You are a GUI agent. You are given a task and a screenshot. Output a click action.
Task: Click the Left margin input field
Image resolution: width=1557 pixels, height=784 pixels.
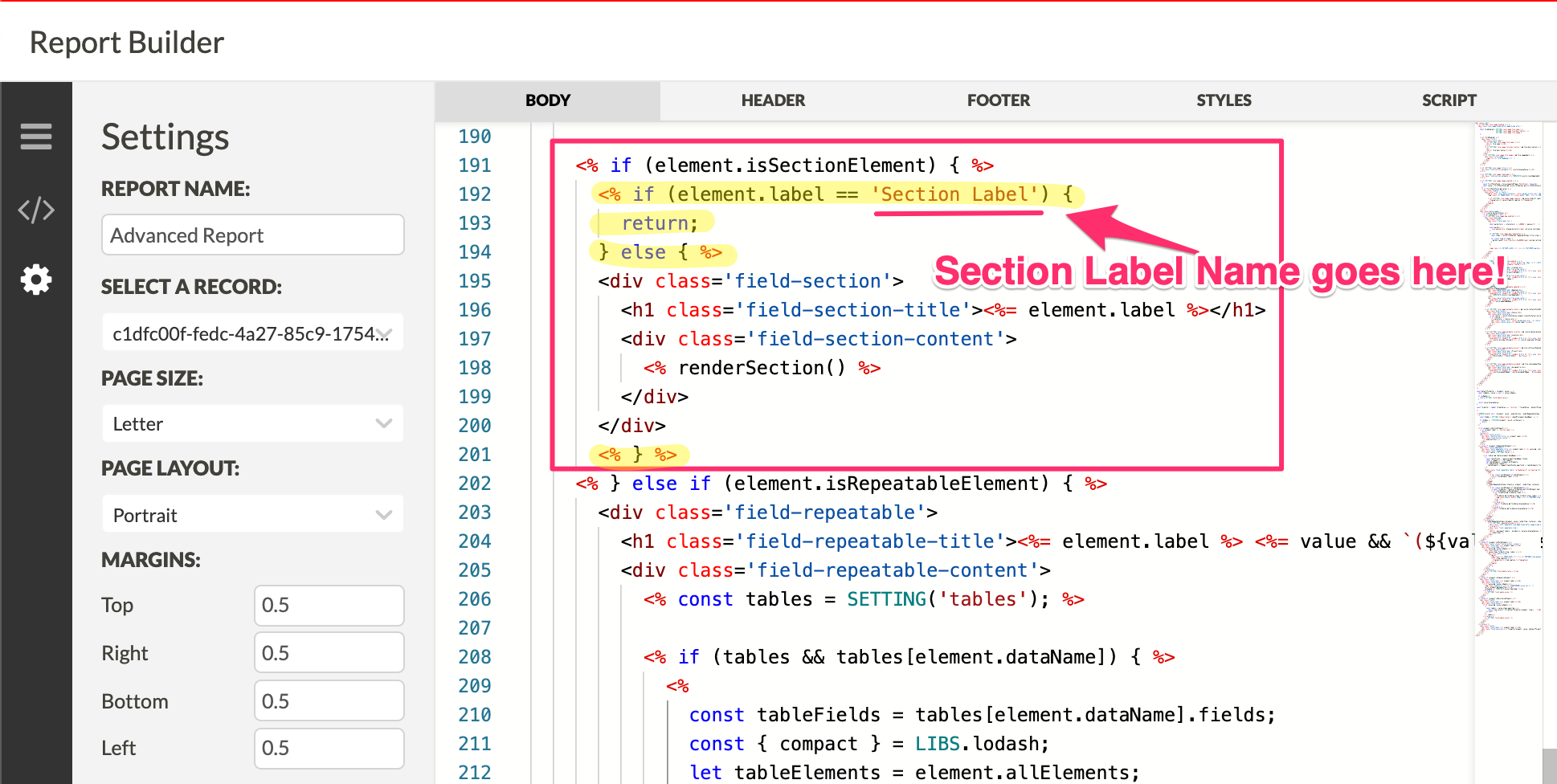click(x=329, y=748)
